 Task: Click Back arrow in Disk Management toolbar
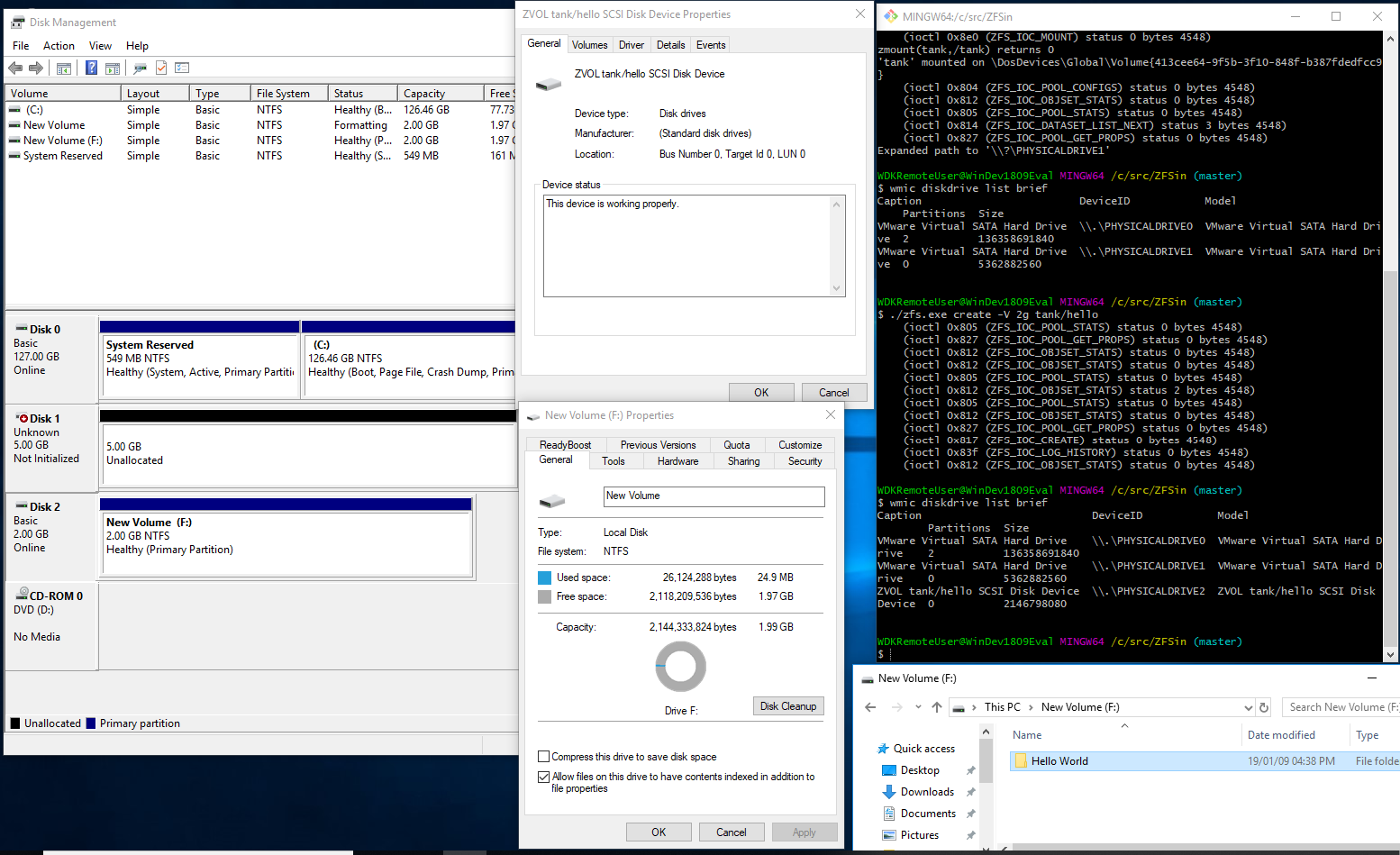[x=15, y=68]
